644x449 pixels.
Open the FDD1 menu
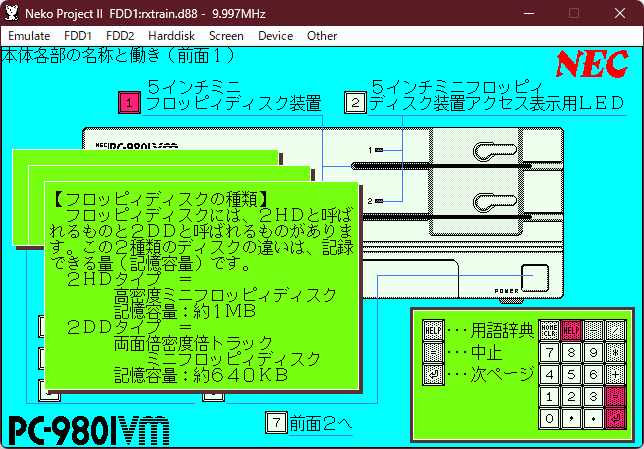tap(78, 36)
